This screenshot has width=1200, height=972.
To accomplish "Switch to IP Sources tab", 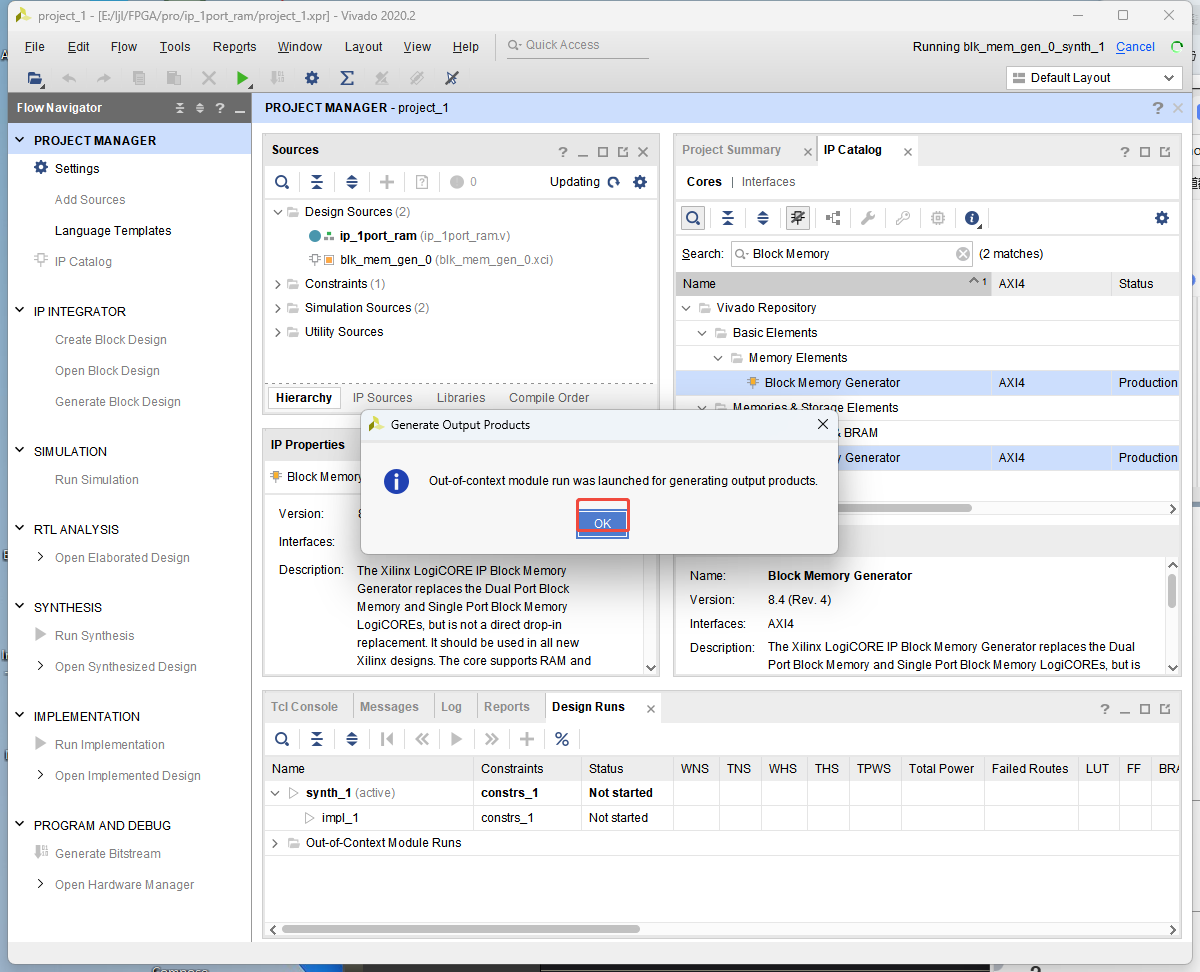I will click(x=382, y=398).
